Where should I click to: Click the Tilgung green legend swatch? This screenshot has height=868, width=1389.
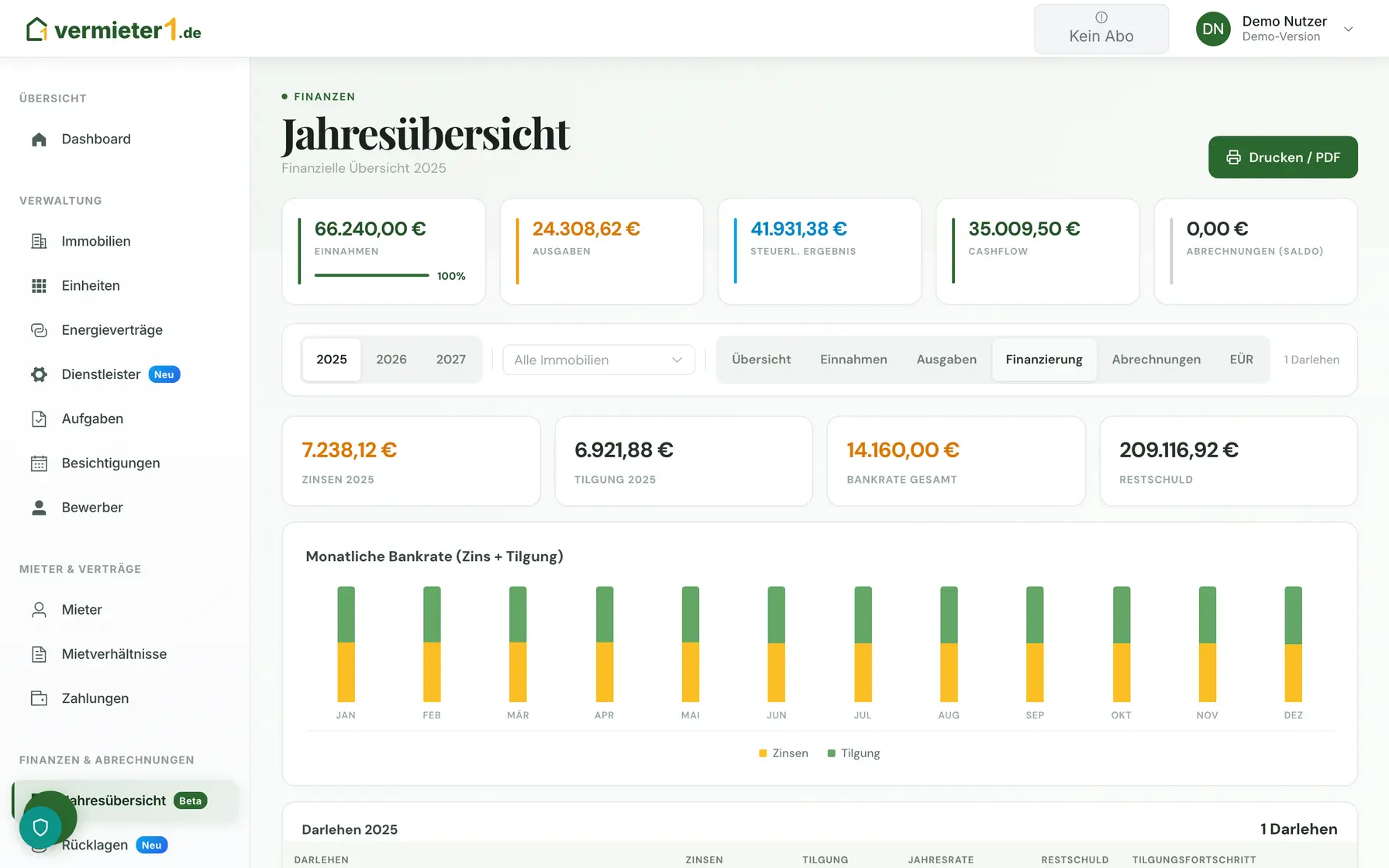[832, 753]
